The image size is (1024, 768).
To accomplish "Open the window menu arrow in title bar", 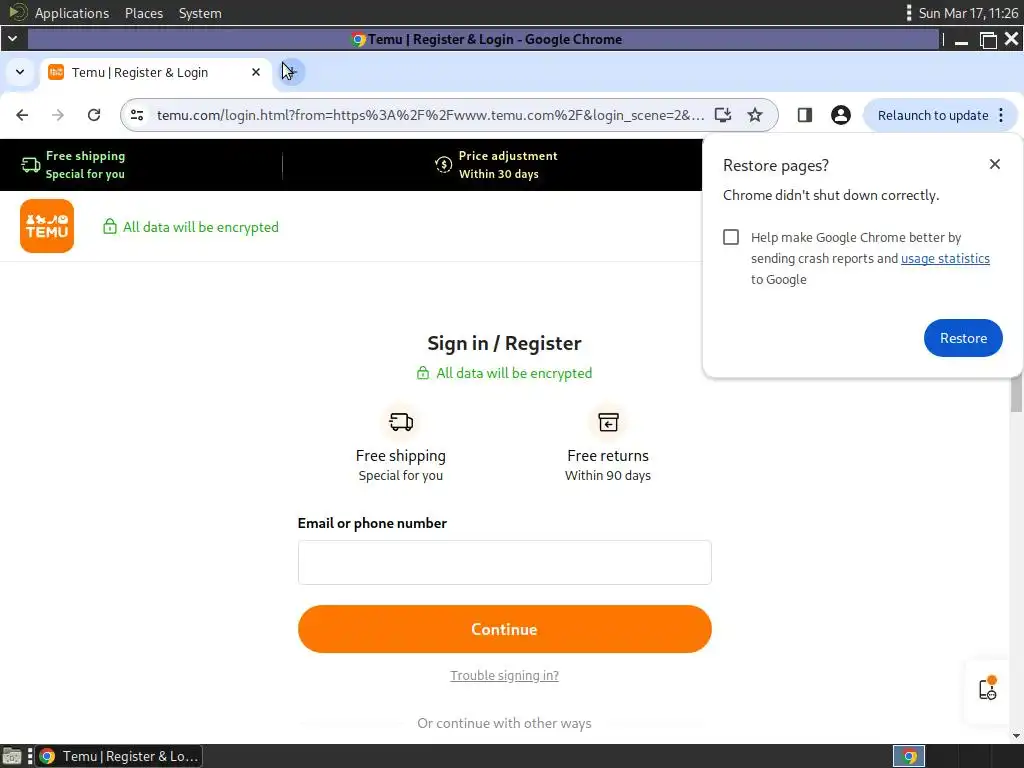I will pyautogui.click(x=12, y=39).
